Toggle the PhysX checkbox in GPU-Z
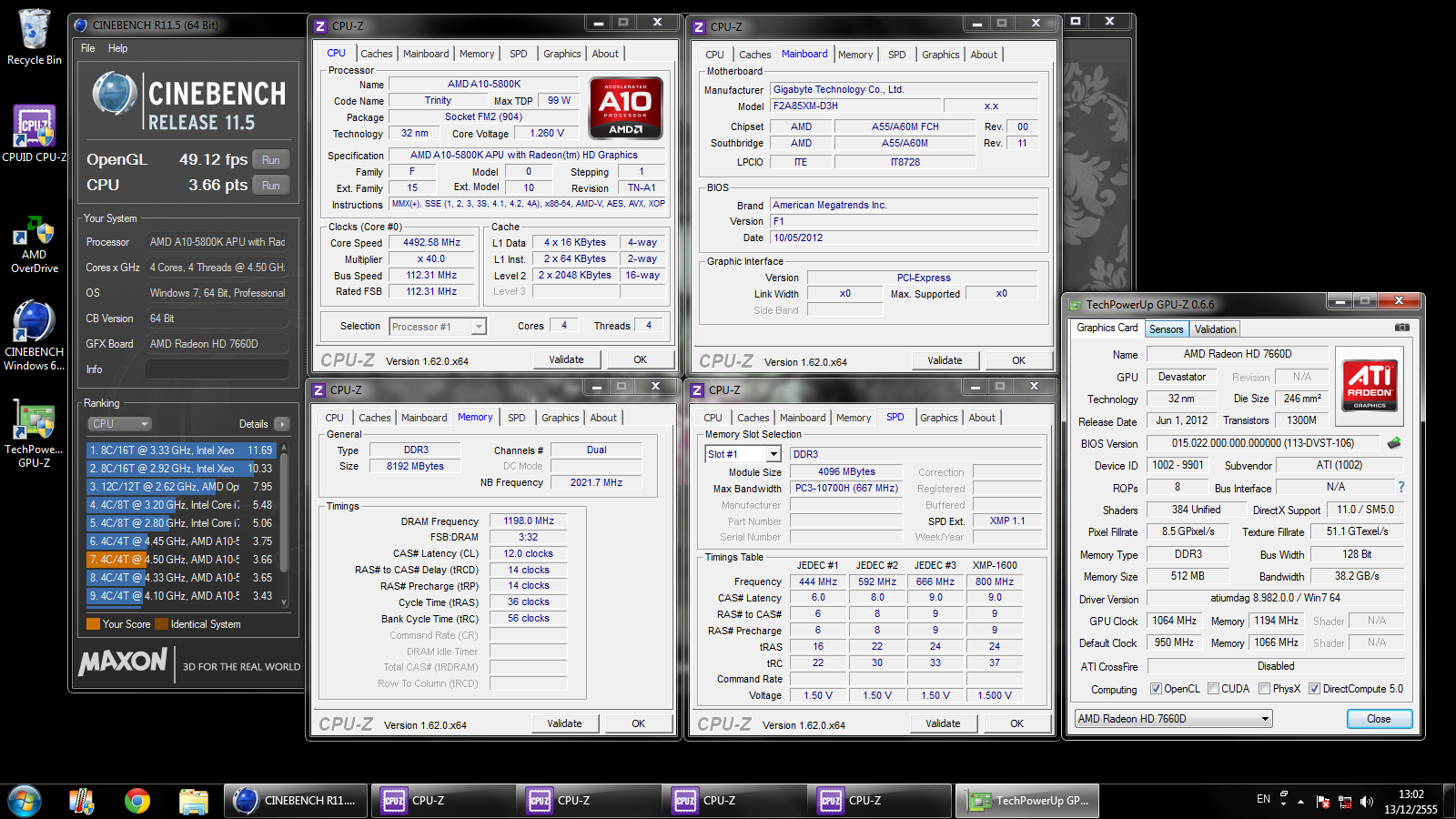Screen dimensions: 1456x819 pyautogui.click(x=1264, y=689)
